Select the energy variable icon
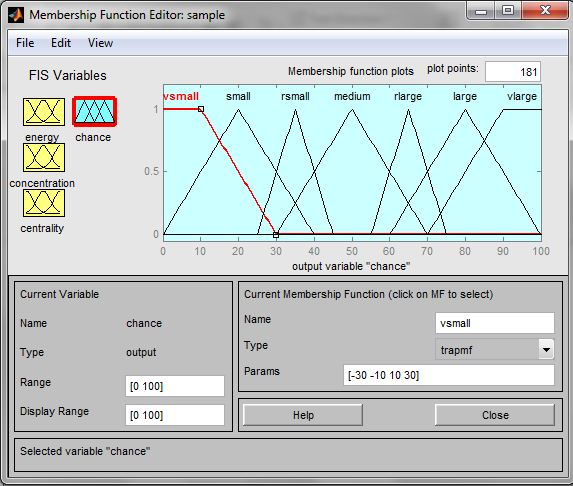This screenshot has height=486, width=573. click(x=44, y=112)
